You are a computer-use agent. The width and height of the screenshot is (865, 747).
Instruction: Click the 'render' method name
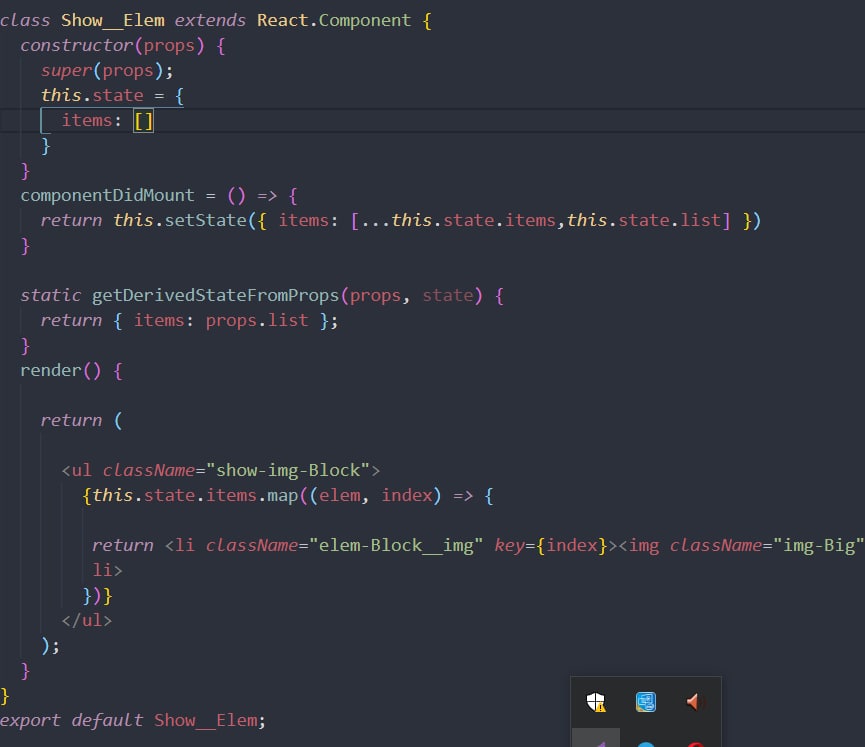51,370
